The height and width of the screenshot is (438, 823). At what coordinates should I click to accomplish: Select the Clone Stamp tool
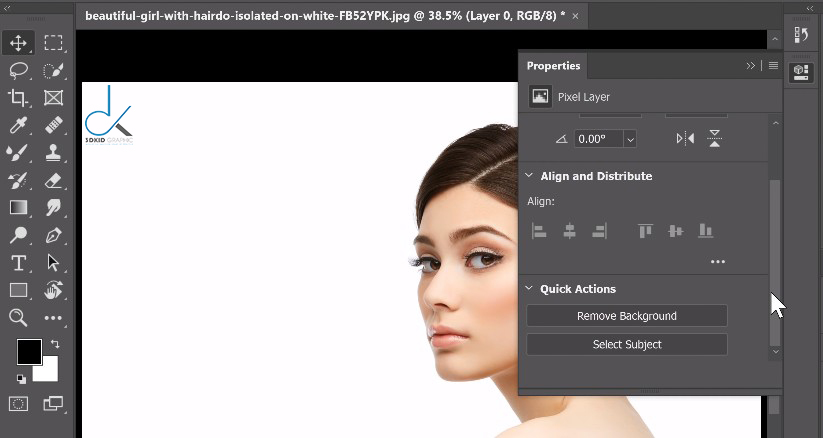(x=53, y=153)
